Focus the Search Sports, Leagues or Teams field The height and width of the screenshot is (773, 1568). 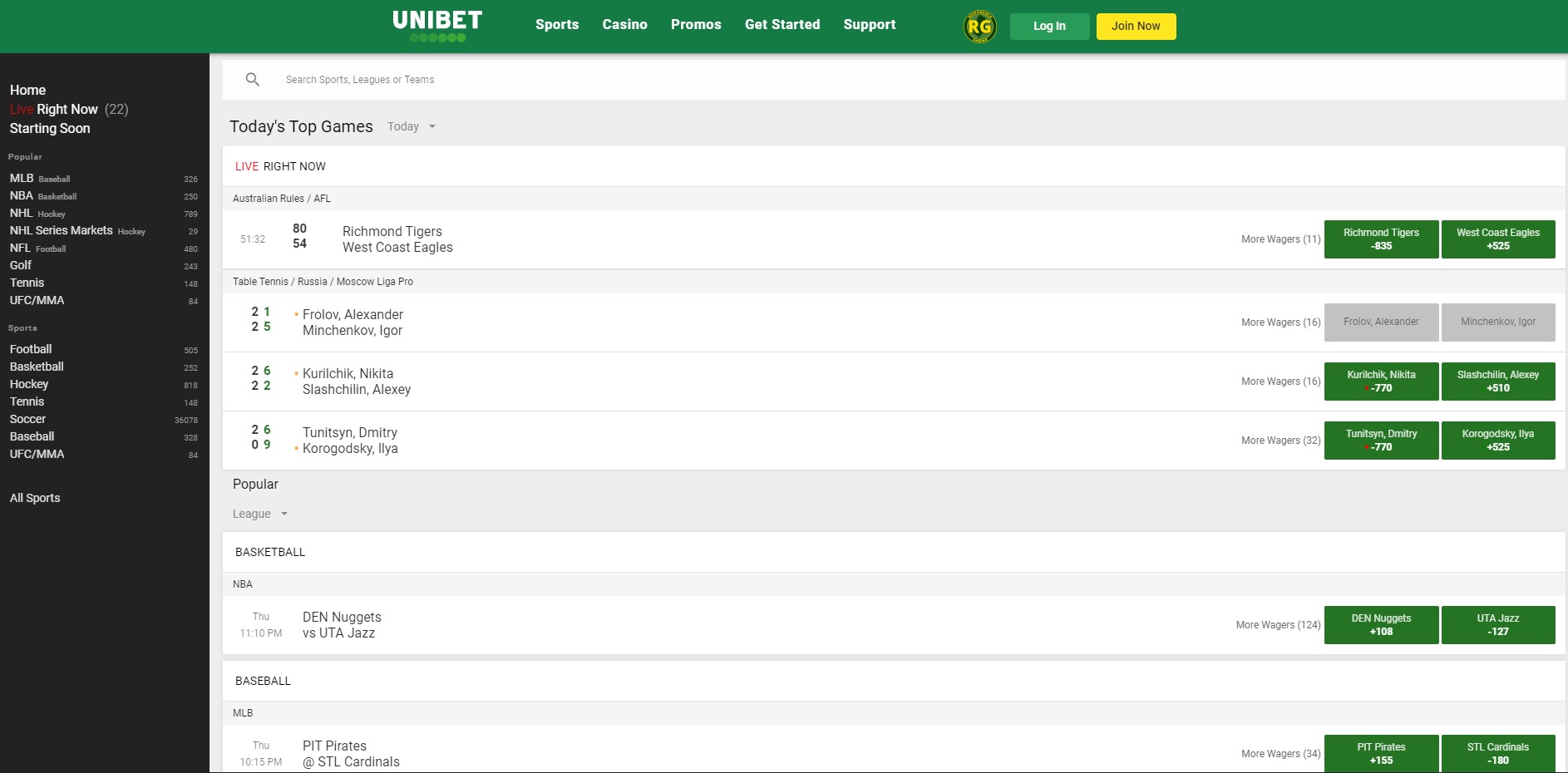(894, 80)
